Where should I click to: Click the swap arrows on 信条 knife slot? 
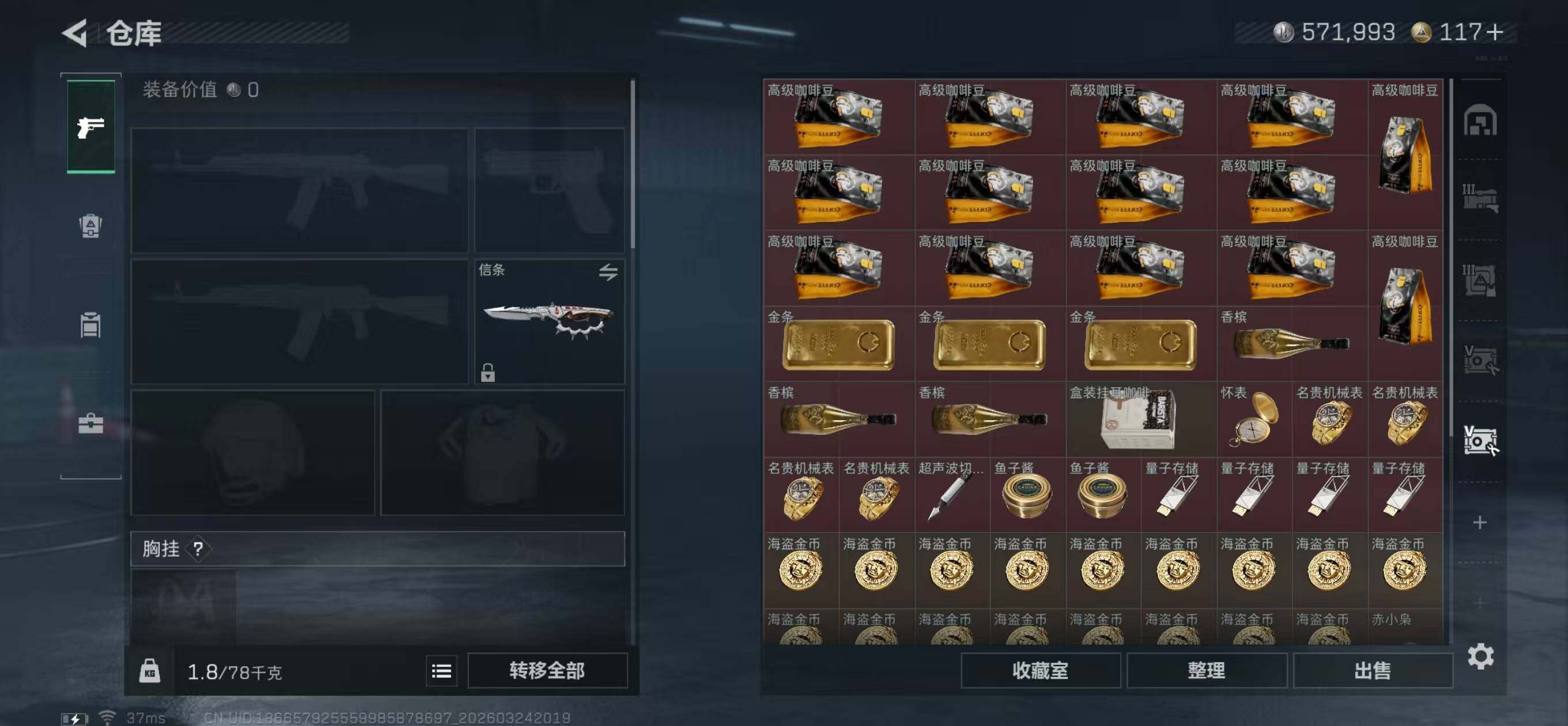(x=608, y=271)
